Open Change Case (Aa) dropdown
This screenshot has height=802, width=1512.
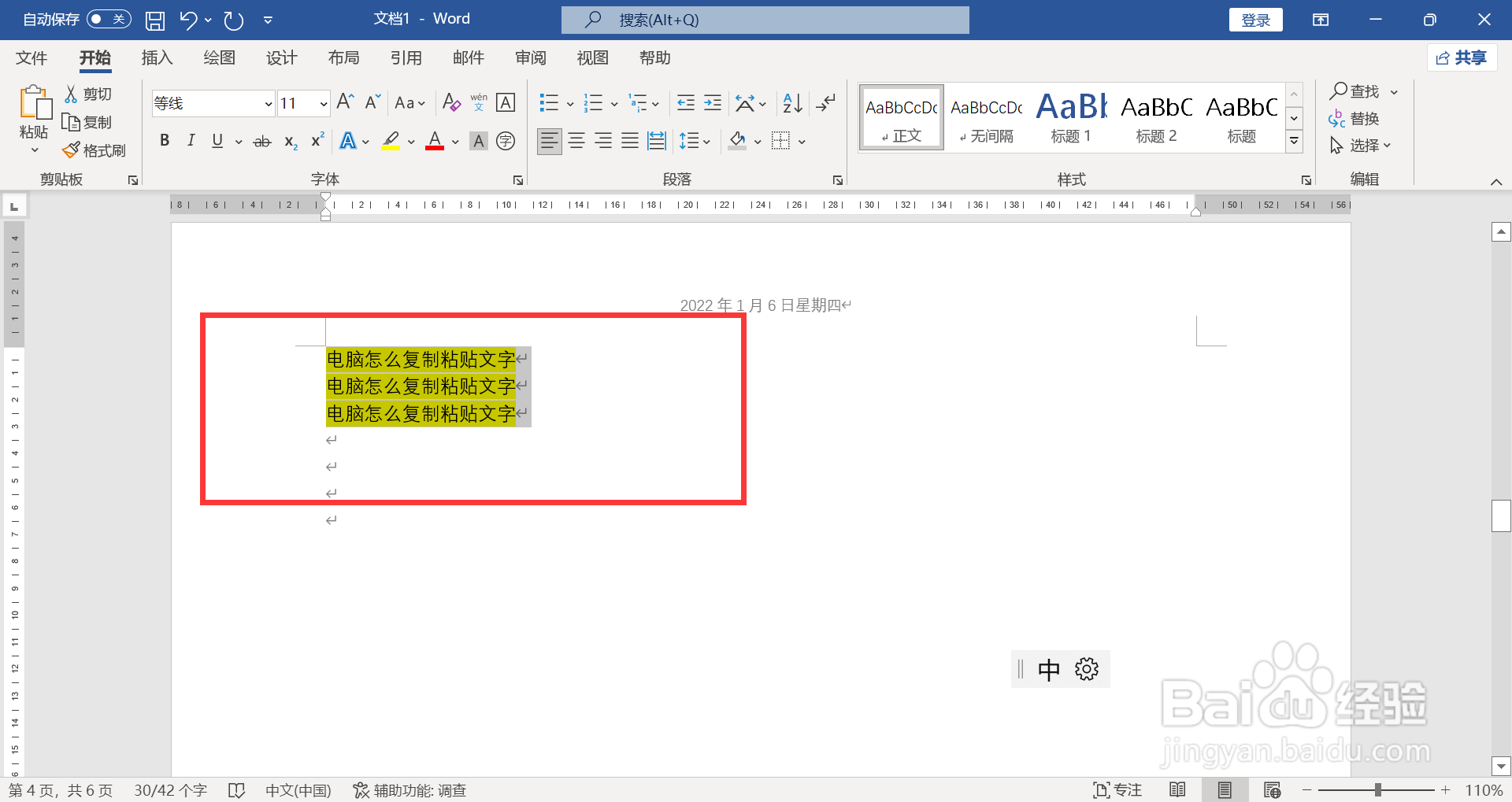[410, 102]
